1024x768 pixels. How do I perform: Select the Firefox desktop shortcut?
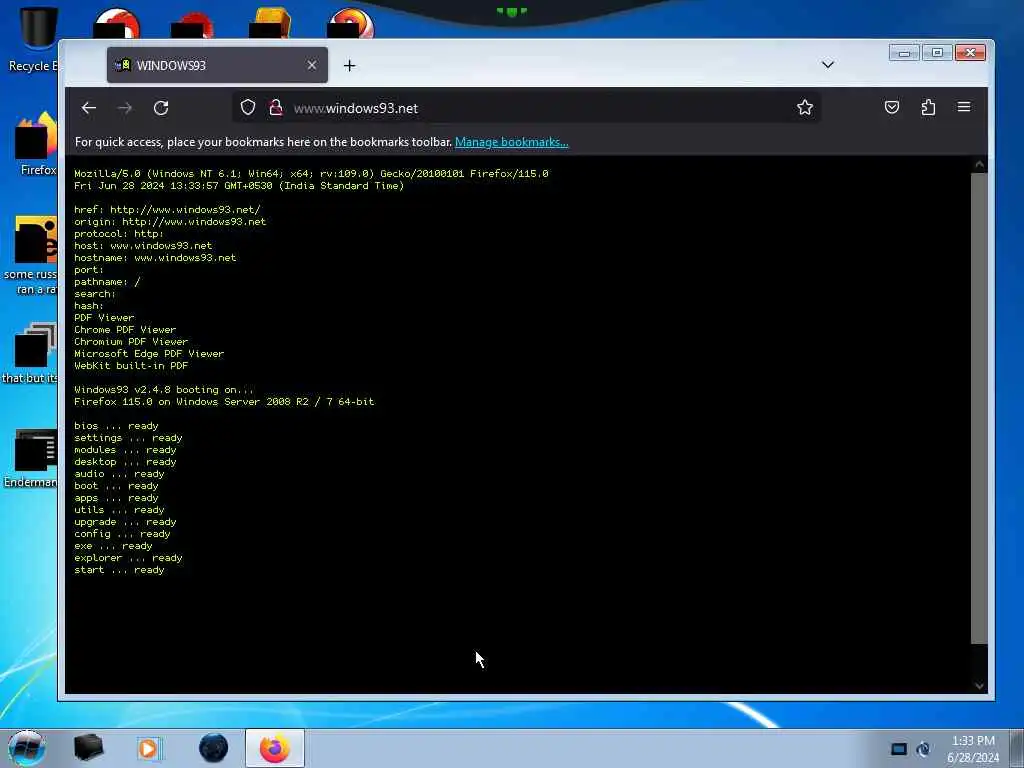[37, 145]
